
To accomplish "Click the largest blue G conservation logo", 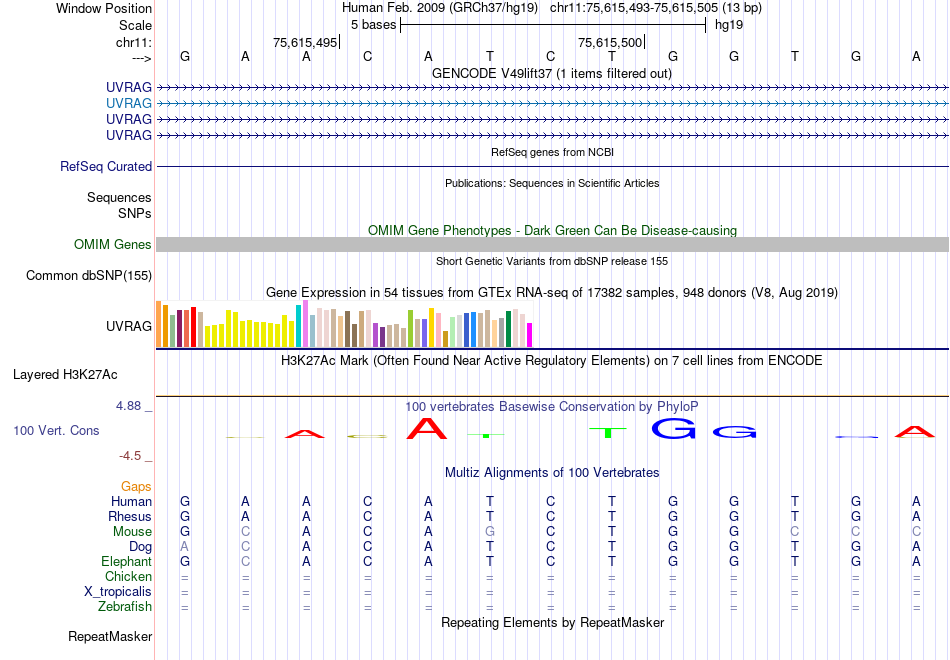I will [x=673, y=428].
